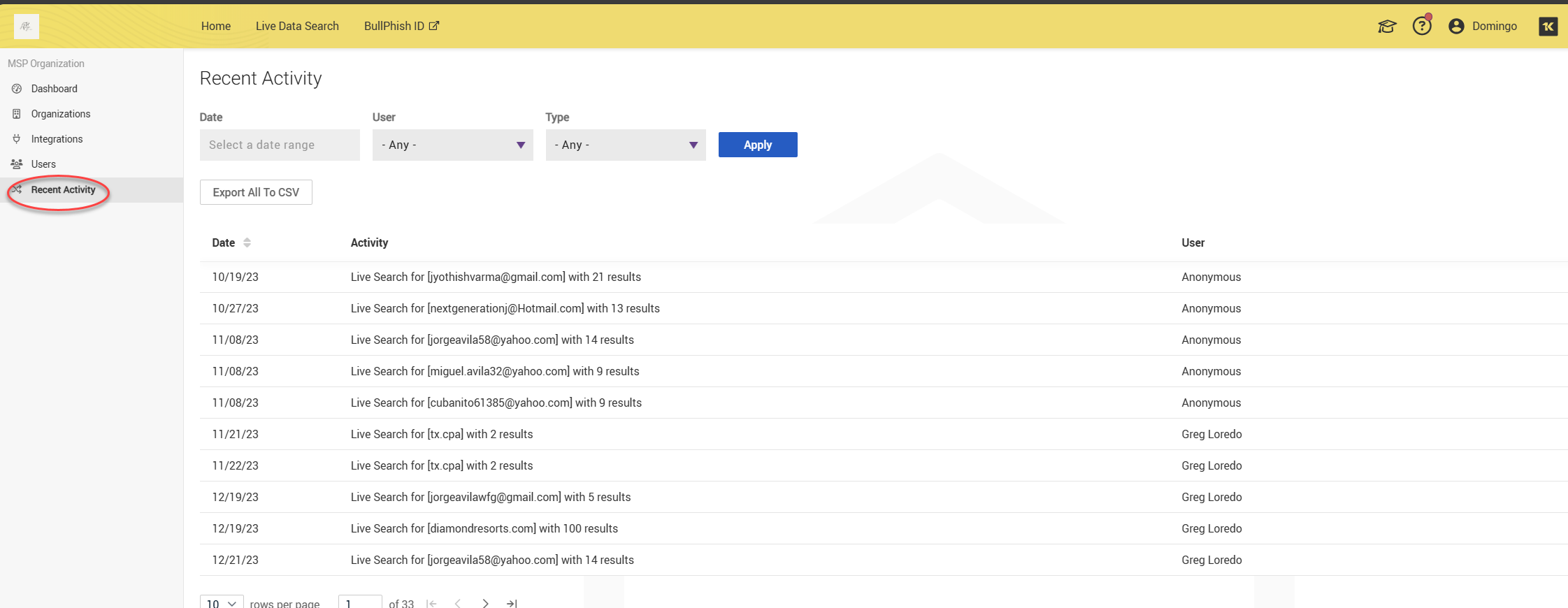Screen dimensions: 1568x608
Task: Open Dashboard in the sidebar
Action: click(55, 89)
